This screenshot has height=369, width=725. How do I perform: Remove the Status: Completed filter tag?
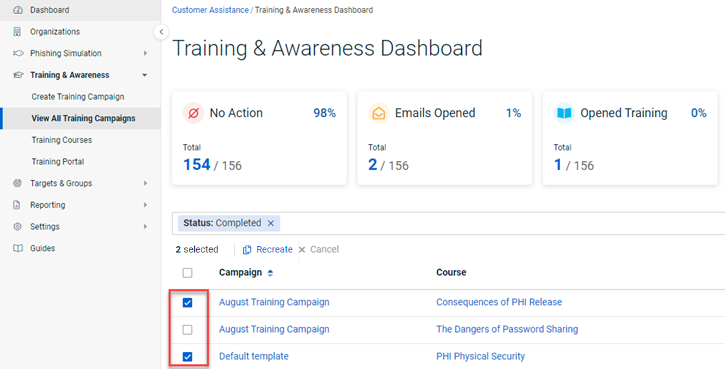point(271,223)
